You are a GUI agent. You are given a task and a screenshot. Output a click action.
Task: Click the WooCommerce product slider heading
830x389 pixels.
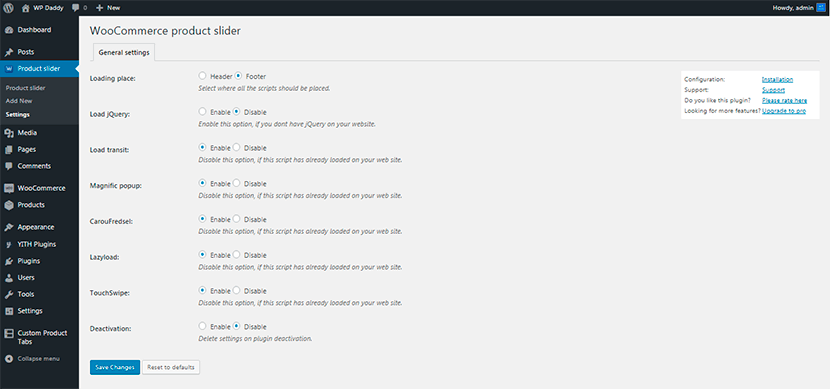point(165,31)
